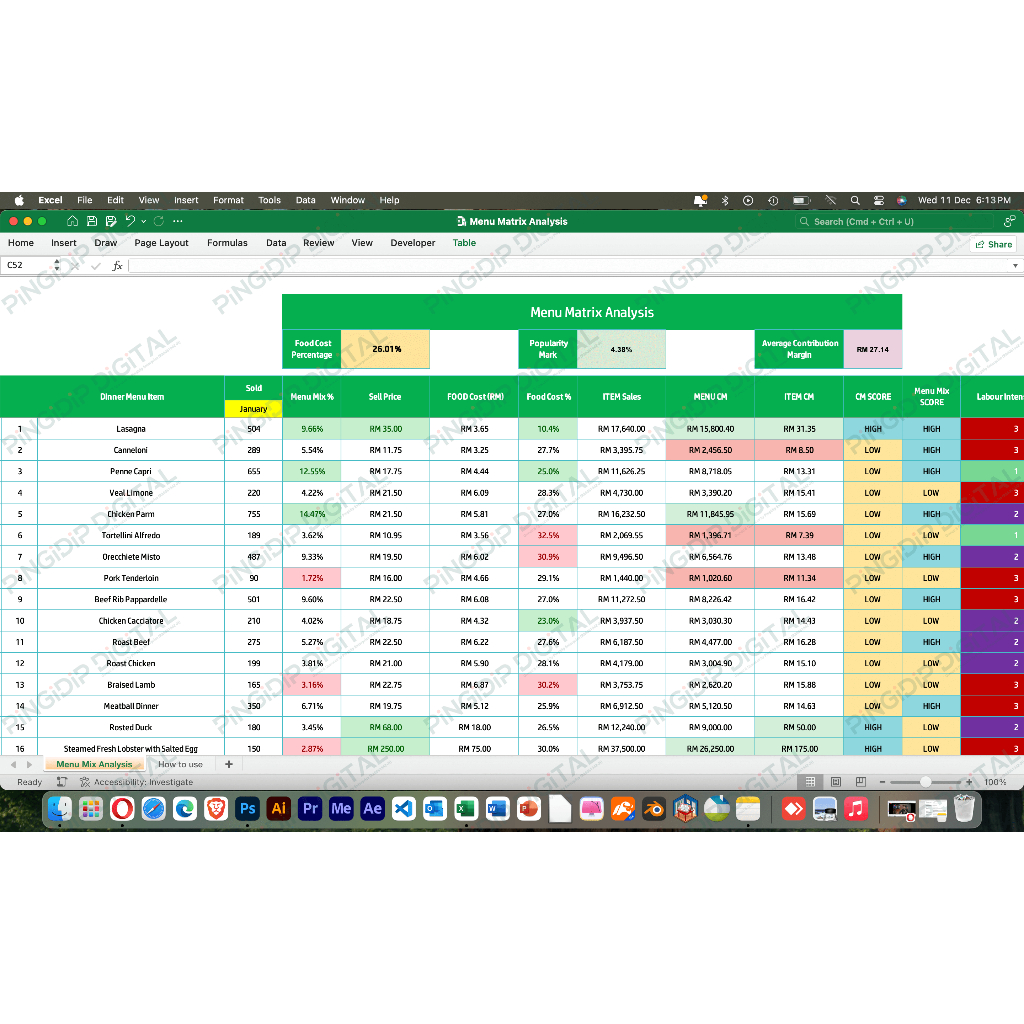Toggle Page Break Preview view button
1024x1024 pixels.
(859, 782)
